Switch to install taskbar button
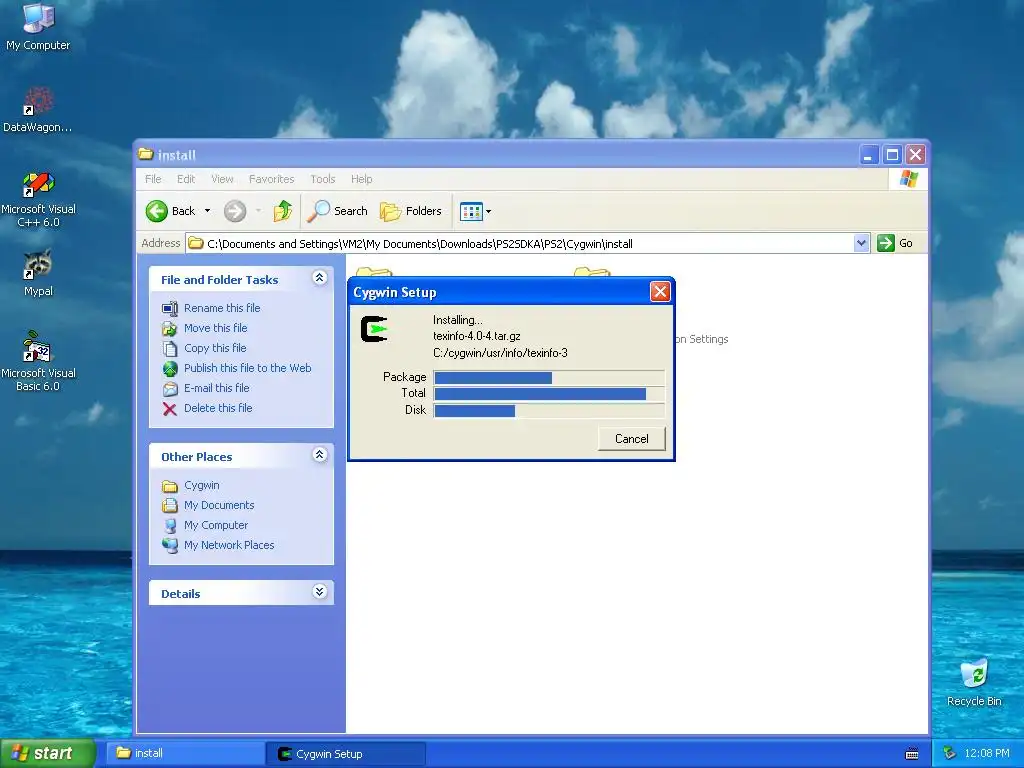The image size is (1024, 768). point(185,754)
